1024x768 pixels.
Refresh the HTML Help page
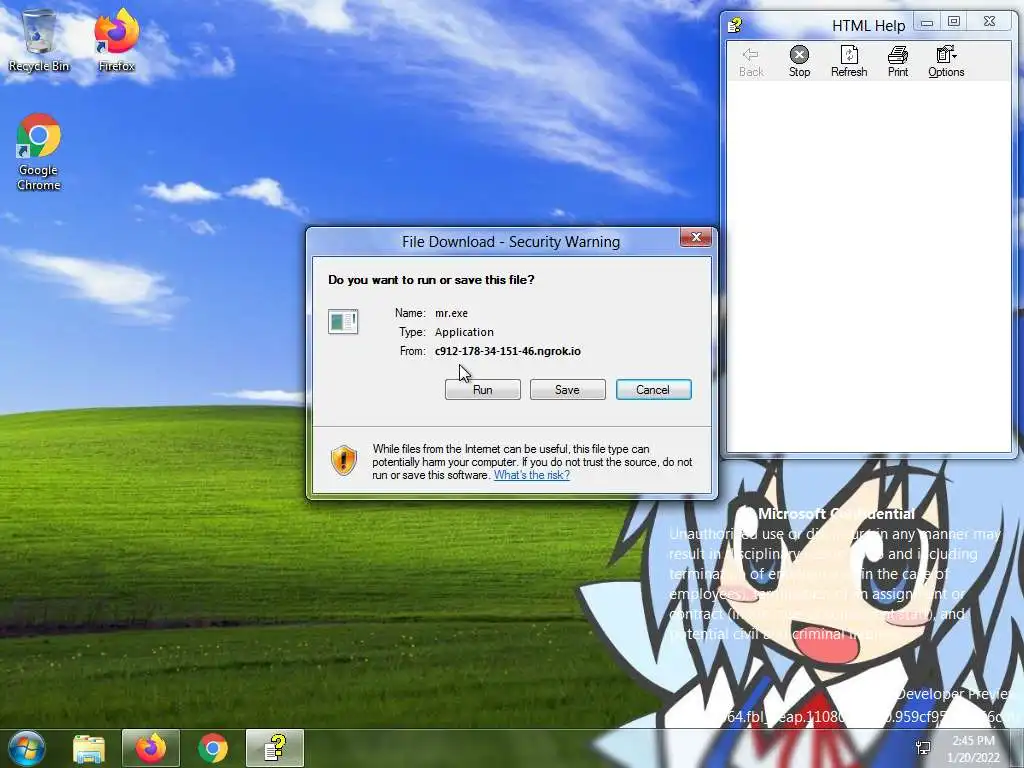click(849, 62)
